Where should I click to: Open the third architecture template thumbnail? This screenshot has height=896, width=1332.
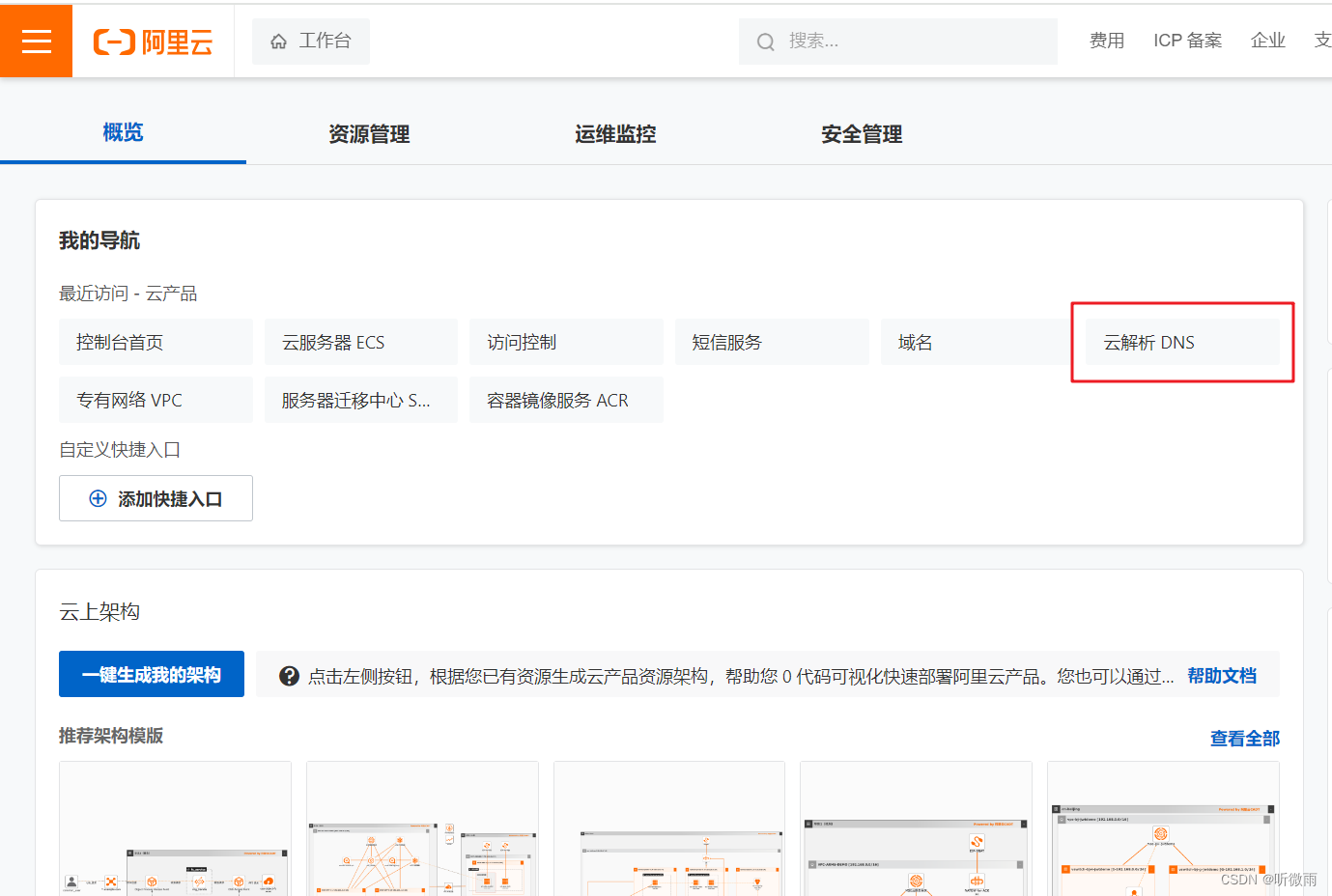pos(669,828)
